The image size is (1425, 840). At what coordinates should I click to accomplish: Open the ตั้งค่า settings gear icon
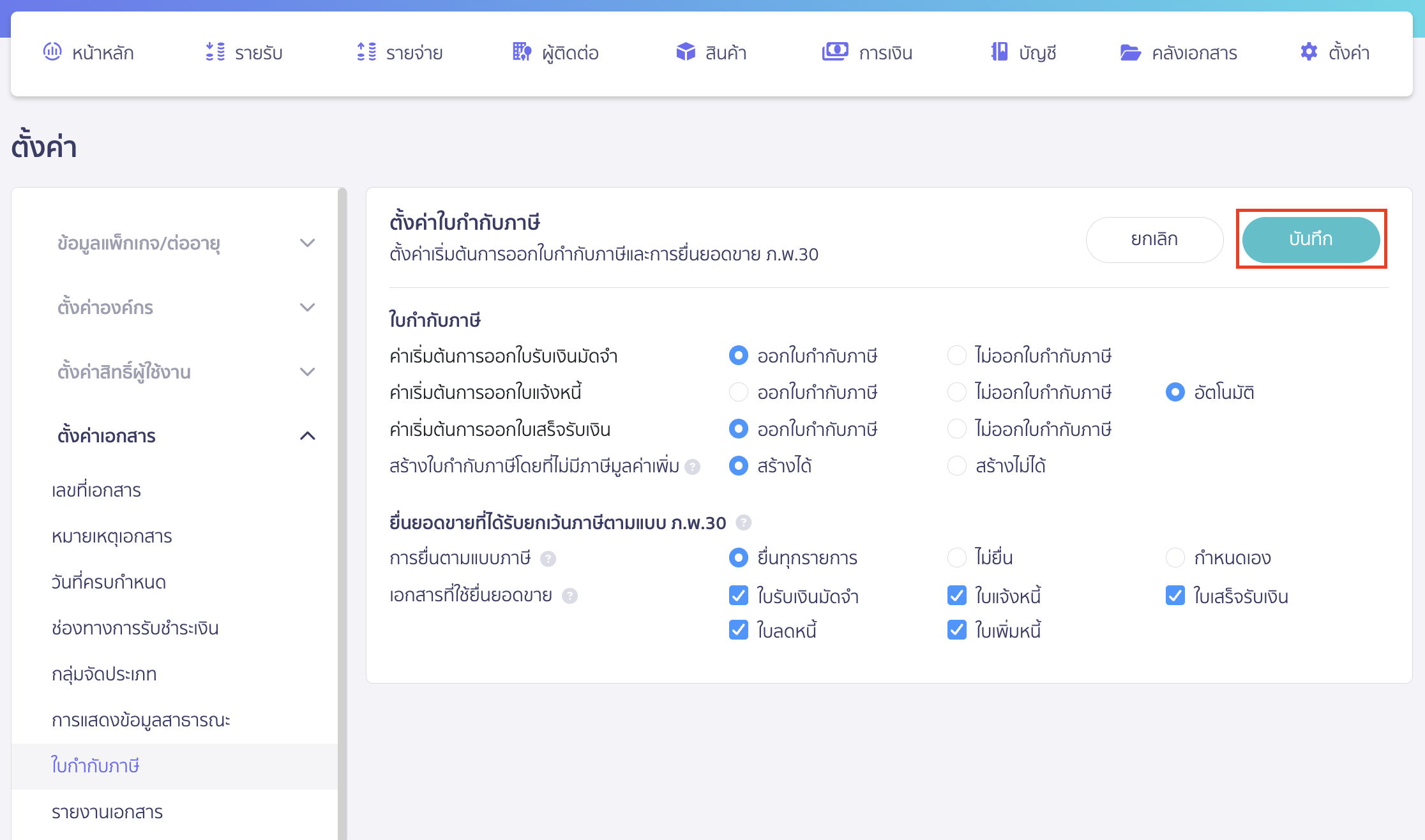pyautogui.click(x=1309, y=52)
